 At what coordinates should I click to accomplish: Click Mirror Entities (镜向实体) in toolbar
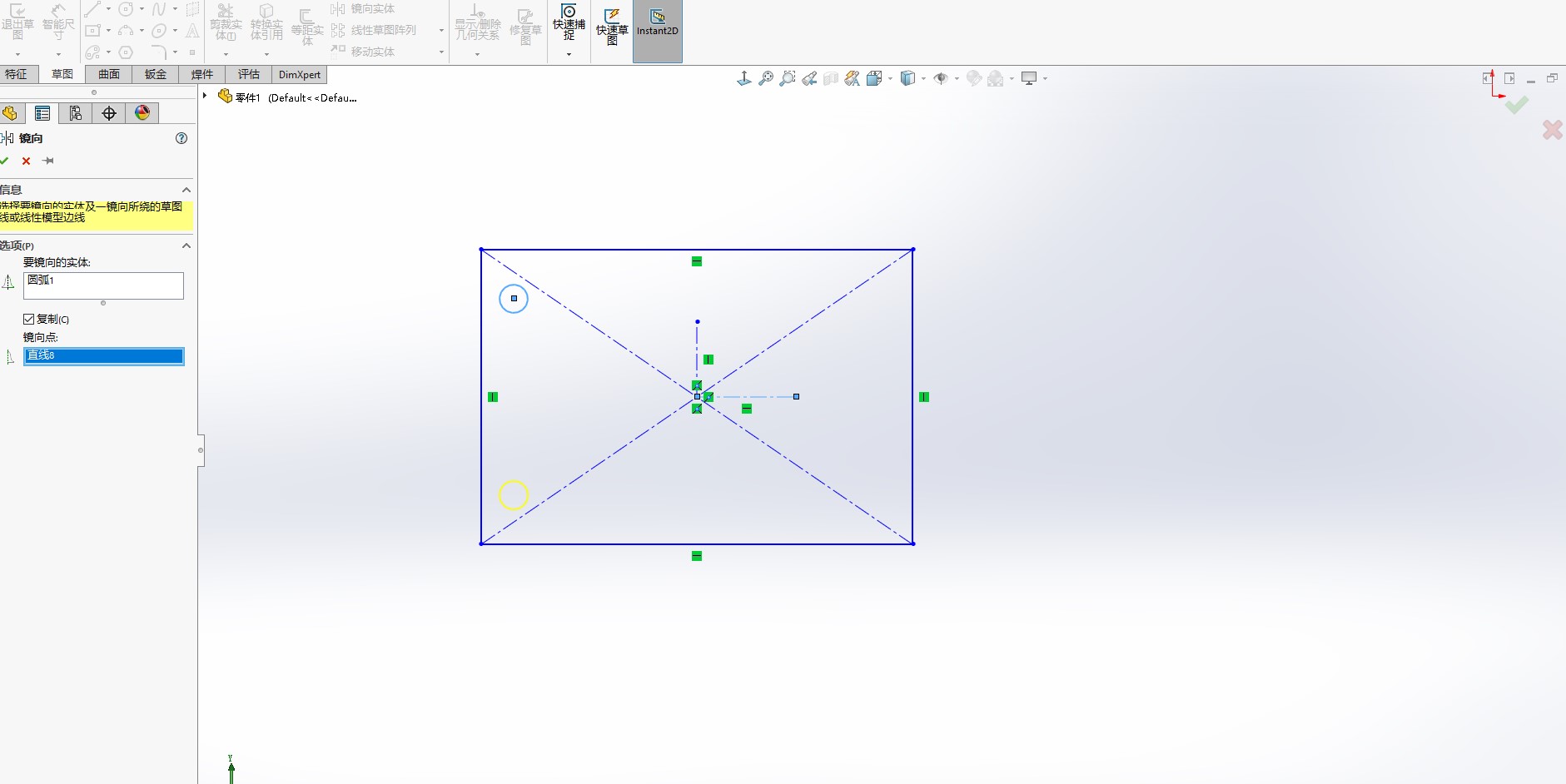pos(363,9)
